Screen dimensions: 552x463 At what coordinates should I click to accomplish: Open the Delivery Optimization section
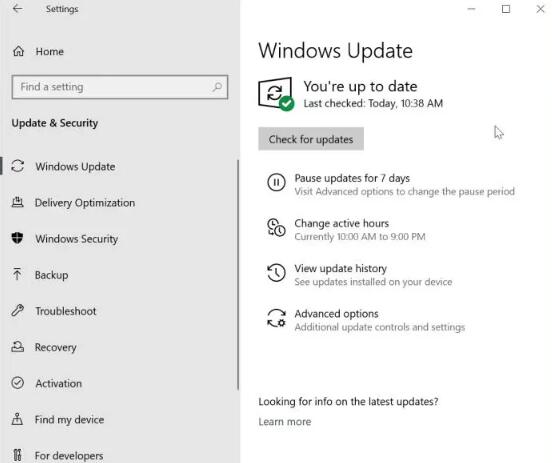tap(85, 203)
